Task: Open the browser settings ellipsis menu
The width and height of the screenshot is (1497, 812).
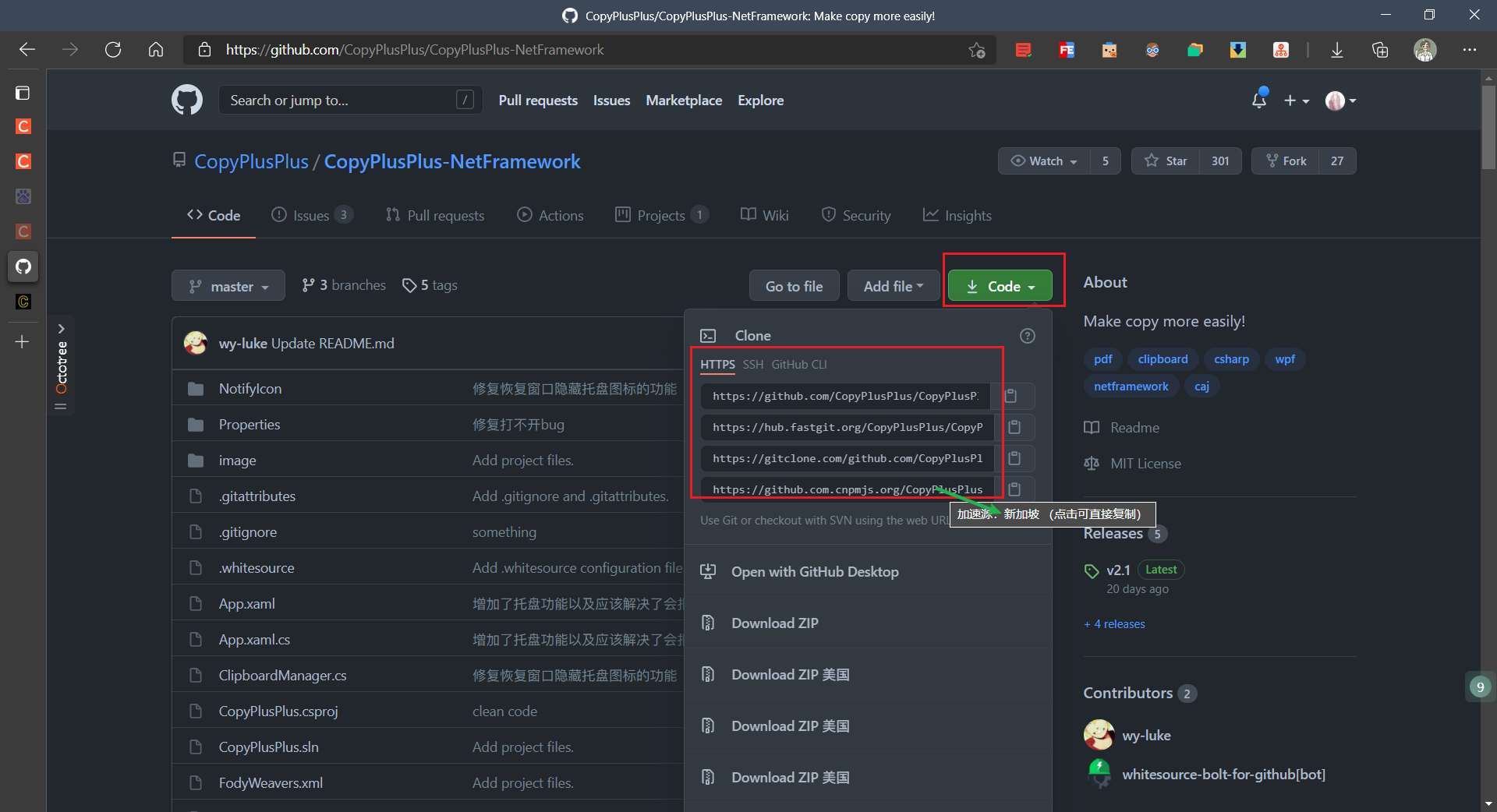Action: point(1470,50)
